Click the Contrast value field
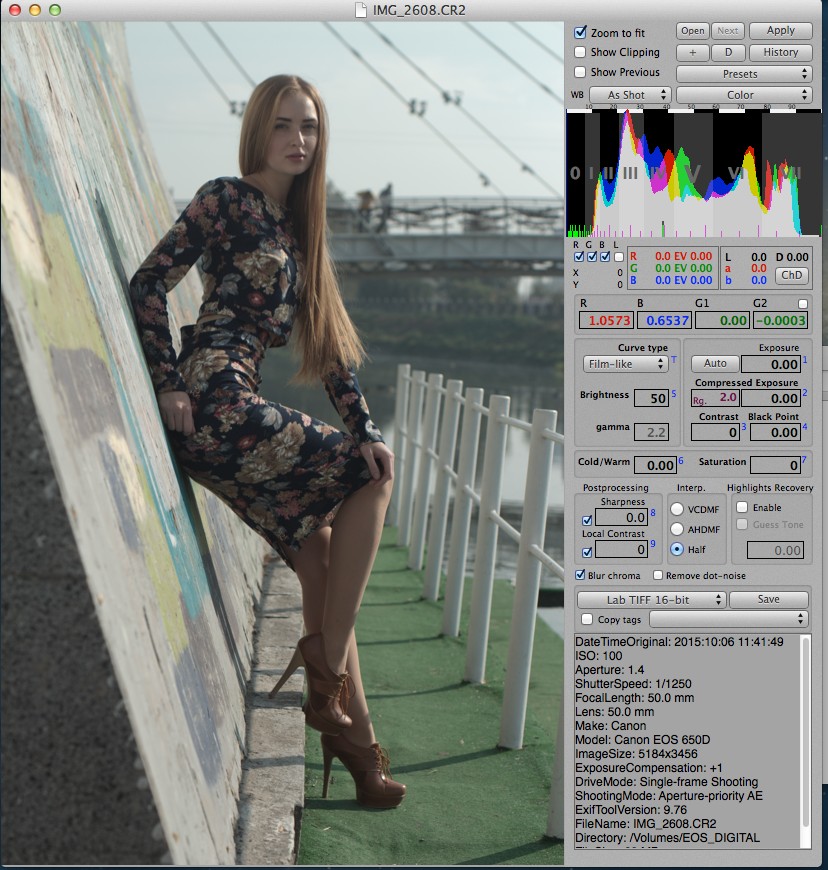Viewport: 828px width, 870px height. pos(715,432)
